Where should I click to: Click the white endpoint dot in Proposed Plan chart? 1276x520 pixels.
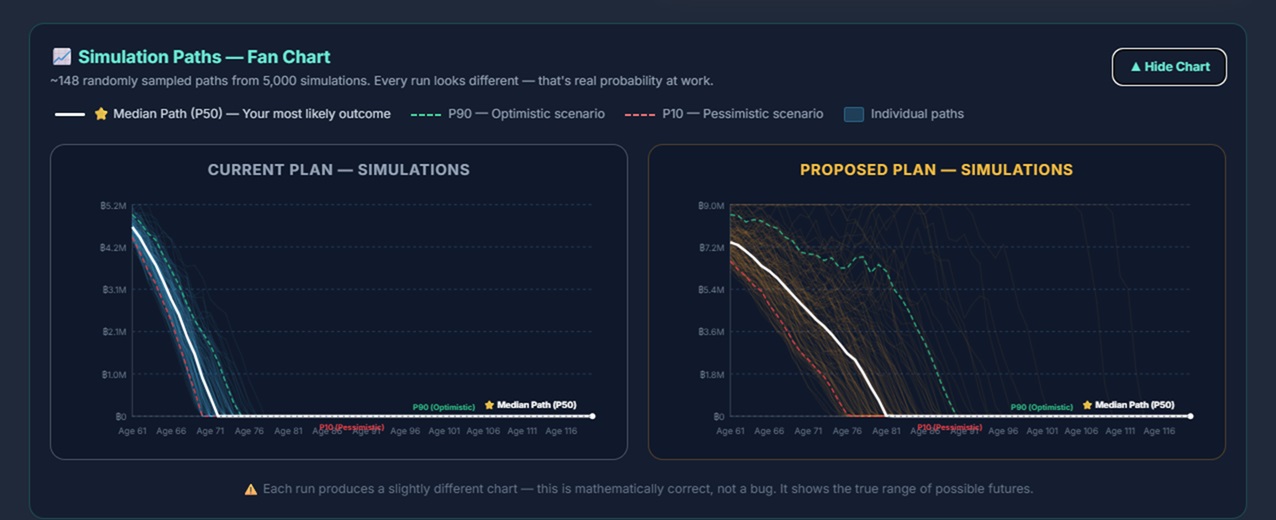point(1190,416)
